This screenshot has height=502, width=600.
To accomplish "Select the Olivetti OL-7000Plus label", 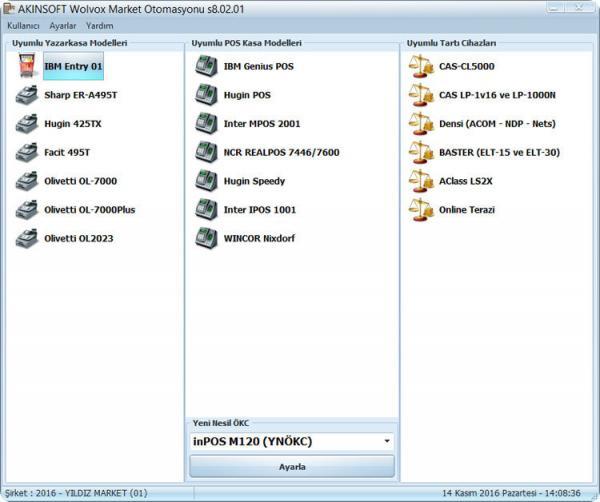I will point(90,210).
